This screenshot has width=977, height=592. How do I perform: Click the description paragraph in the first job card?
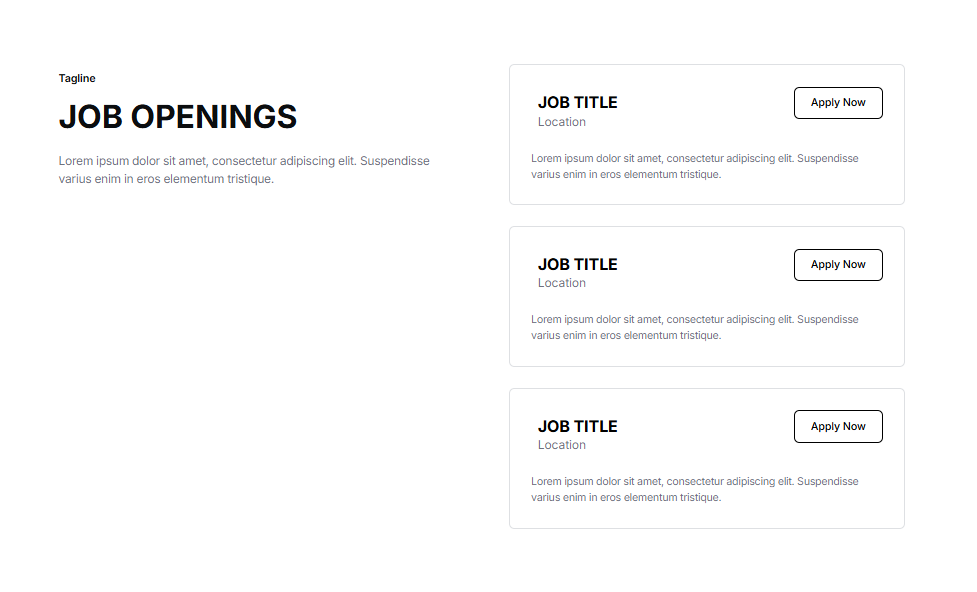click(694, 166)
